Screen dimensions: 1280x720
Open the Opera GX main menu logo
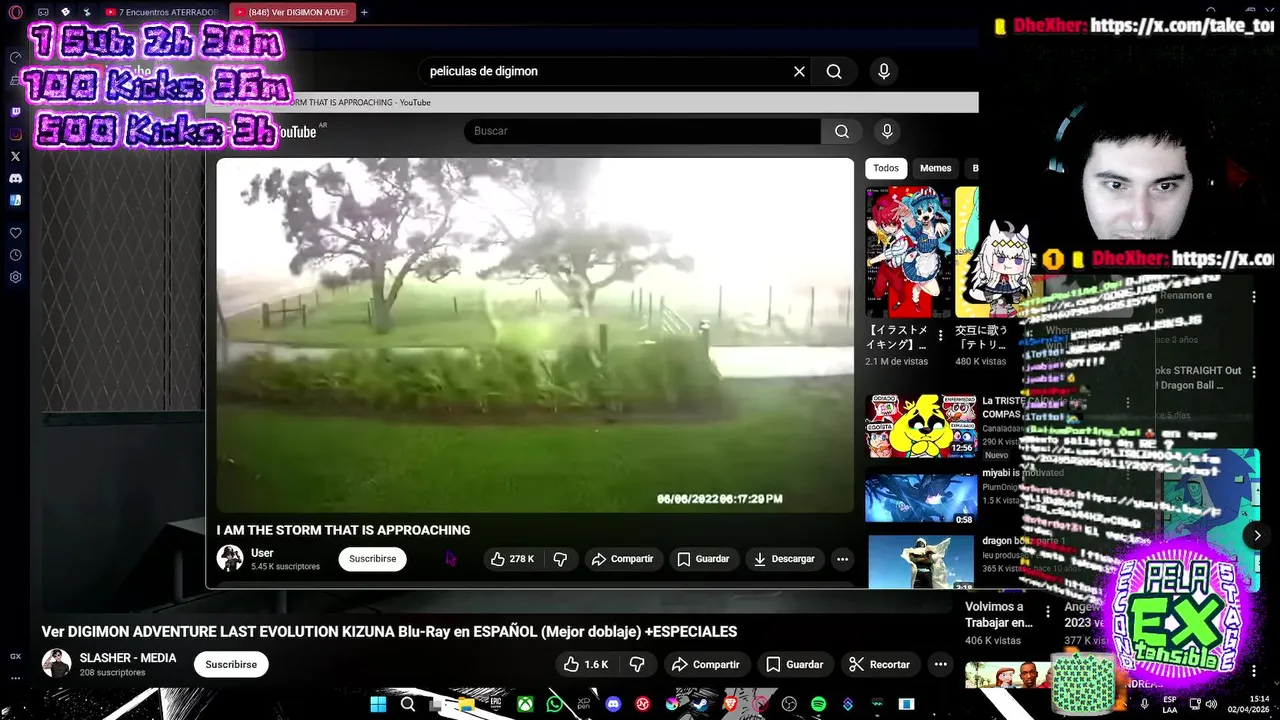coord(15,12)
